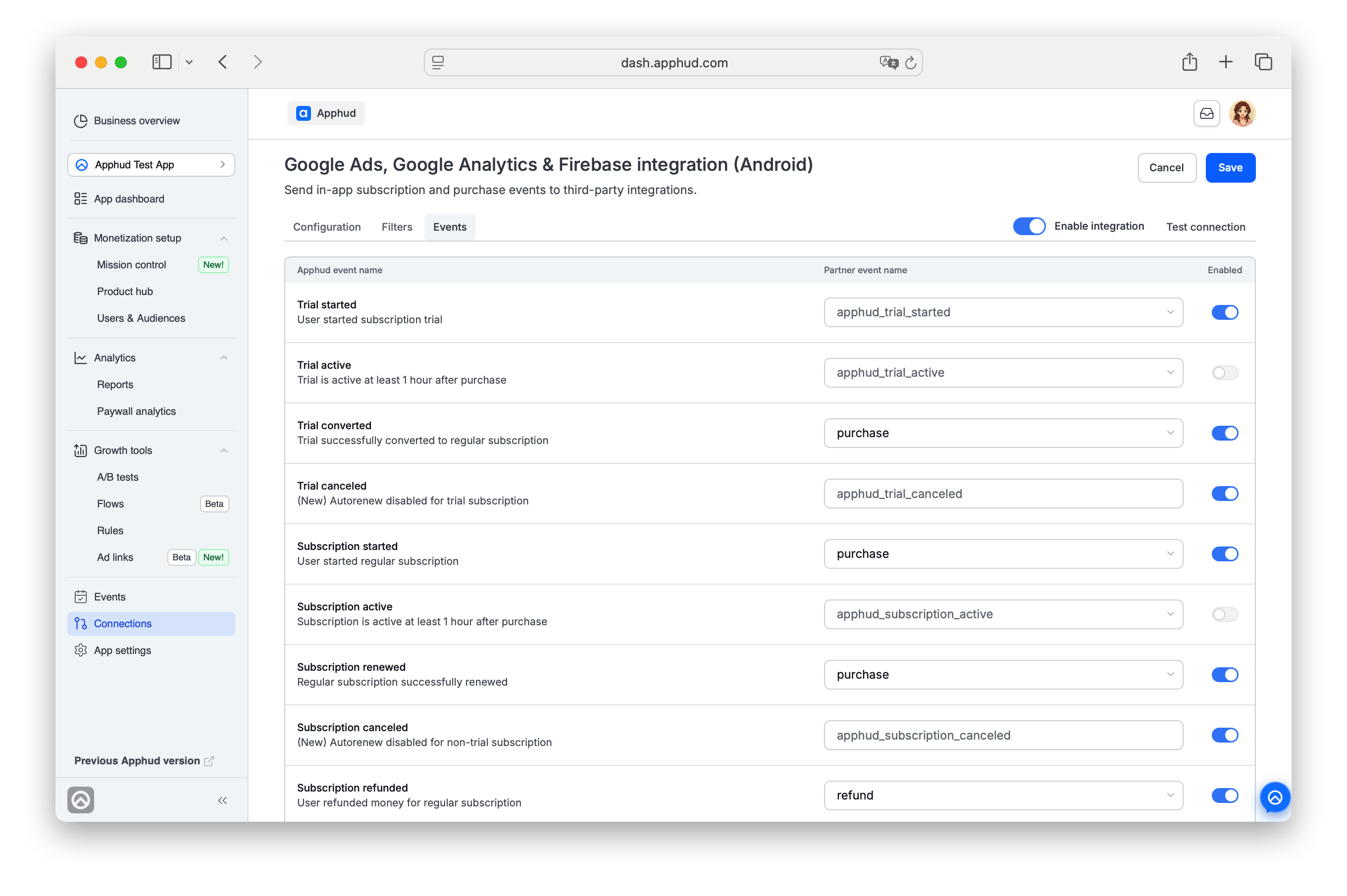This screenshot has width=1347, height=896.
Task: Click the dash.apphud.com address bar
Action: coord(673,62)
